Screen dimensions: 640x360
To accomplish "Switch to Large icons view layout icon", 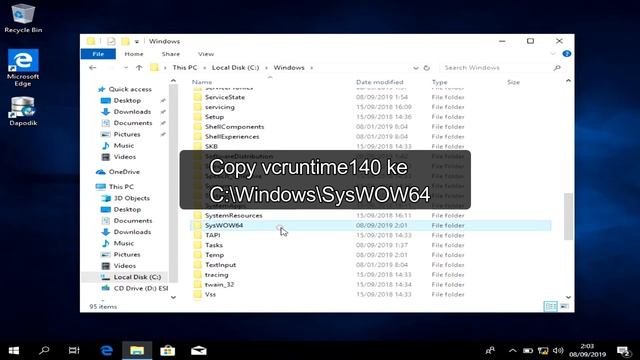I will click(x=564, y=306).
